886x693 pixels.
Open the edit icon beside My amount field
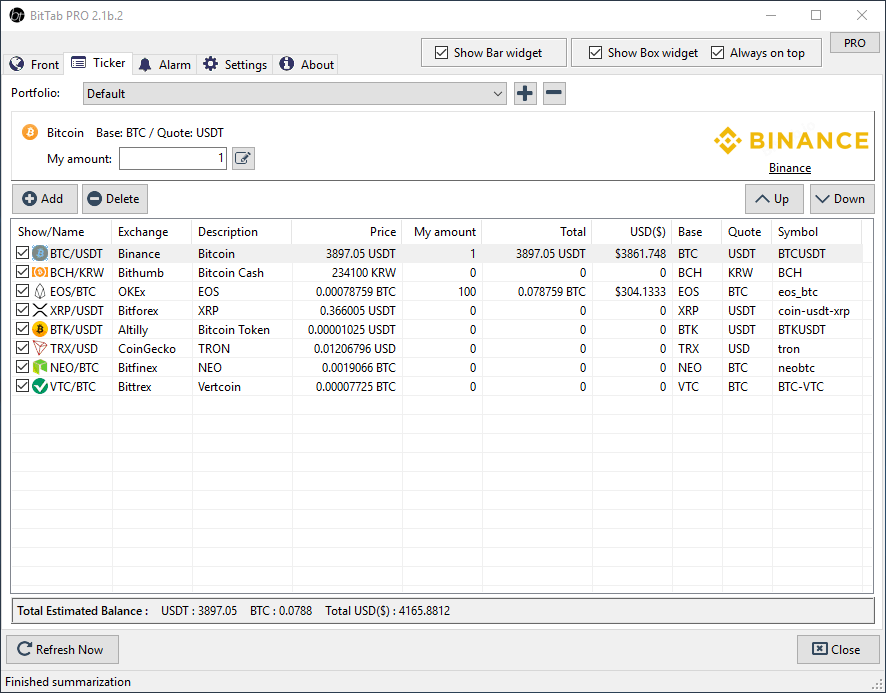[242, 158]
